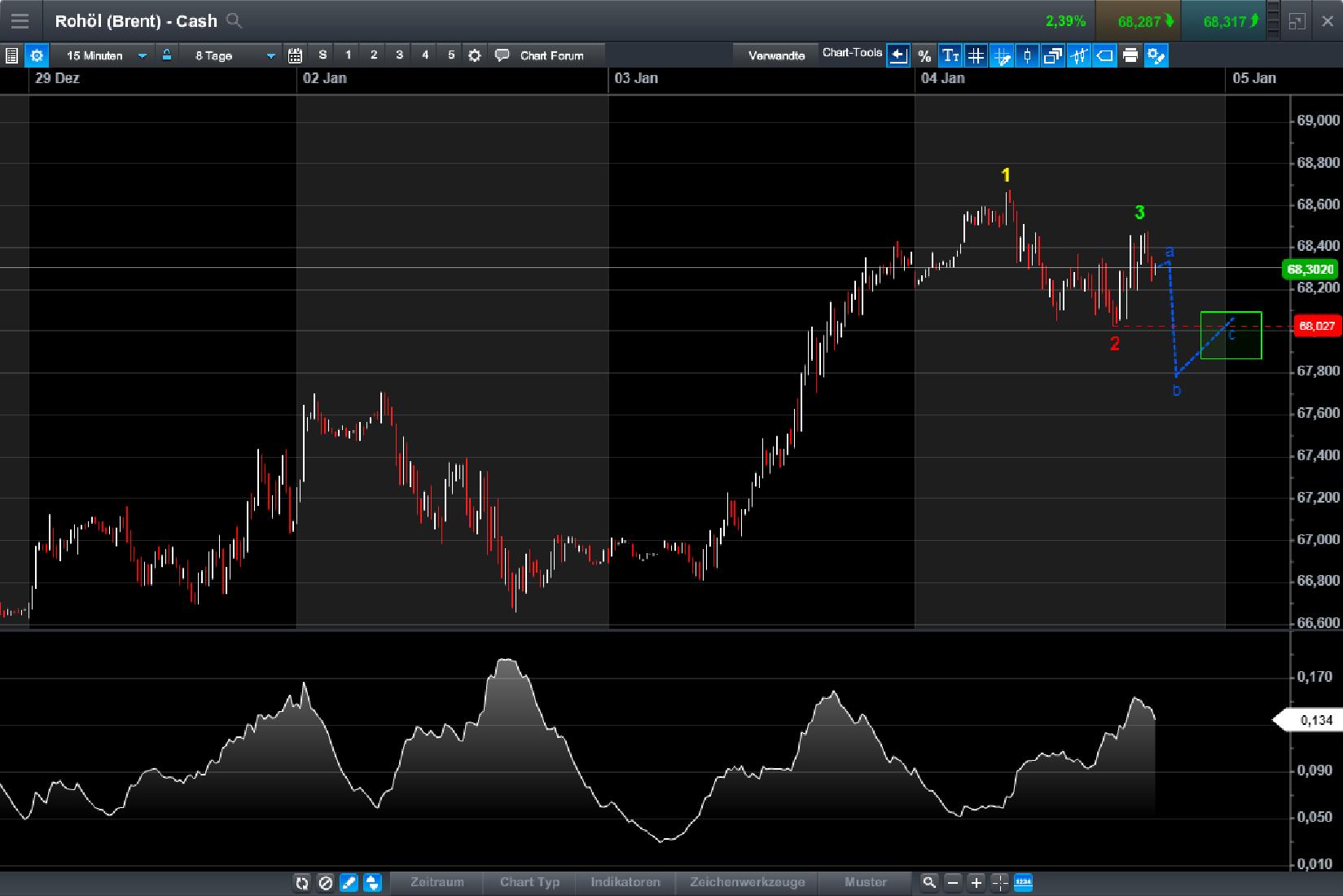The height and width of the screenshot is (896, 1343).
Task: Open the calendar date picker icon
Action: click(x=295, y=55)
